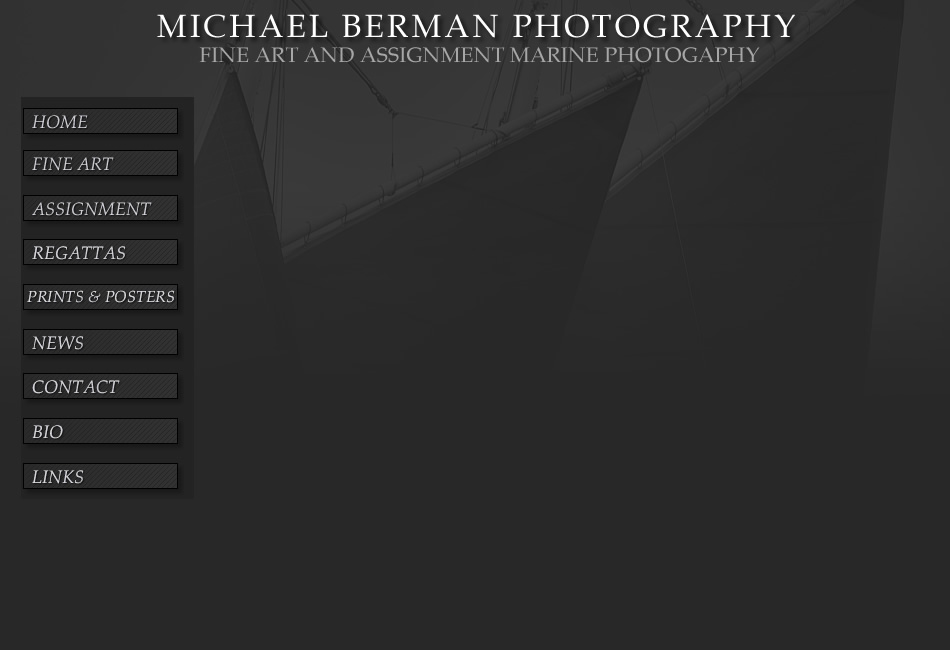Image resolution: width=950 pixels, height=650 pixels.
Task: Click the marine photography subtitle text
Action: coord(479,55)
